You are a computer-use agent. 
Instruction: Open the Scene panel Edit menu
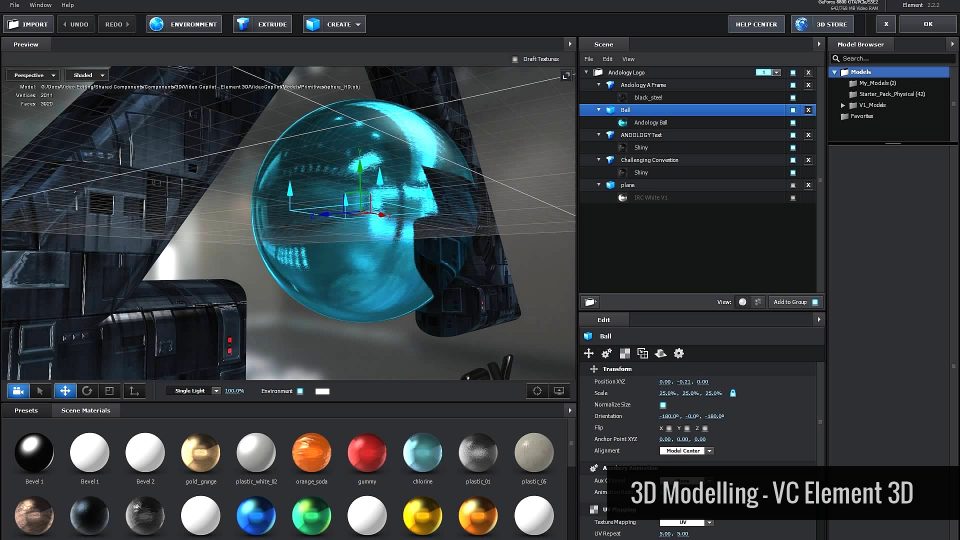[x=607, y=59]
